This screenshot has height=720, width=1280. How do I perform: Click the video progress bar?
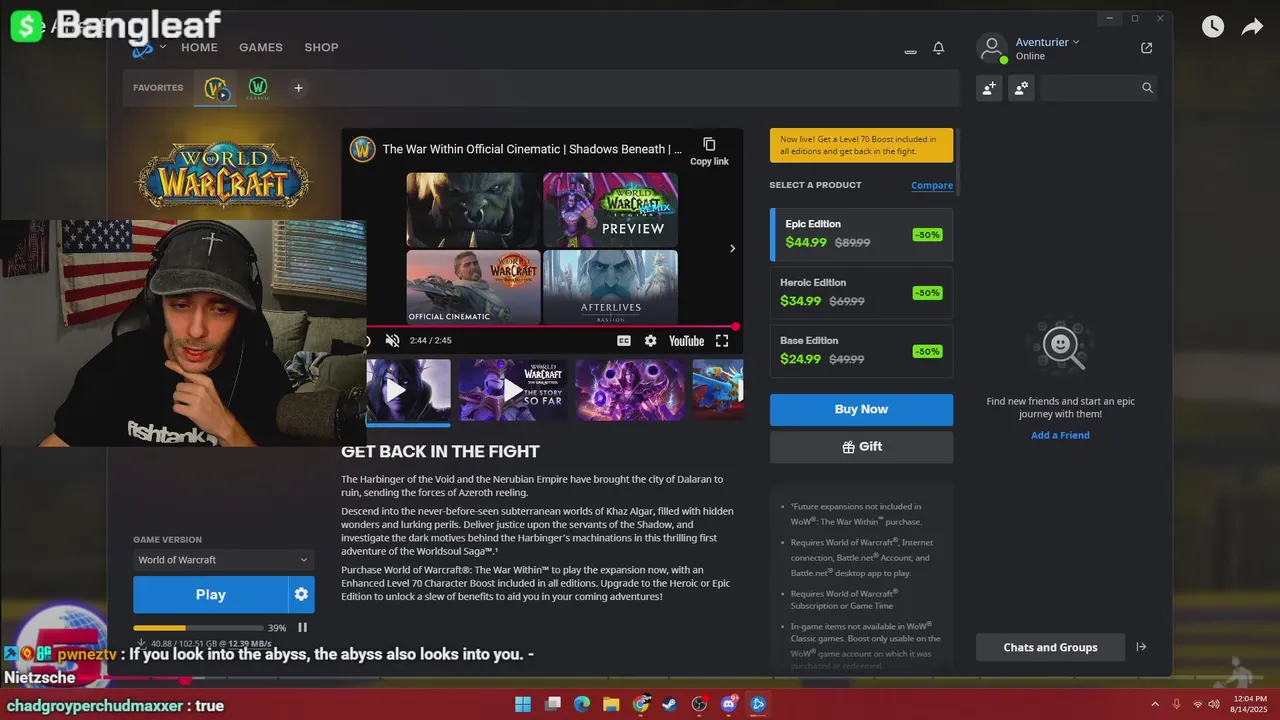(552, 327)
